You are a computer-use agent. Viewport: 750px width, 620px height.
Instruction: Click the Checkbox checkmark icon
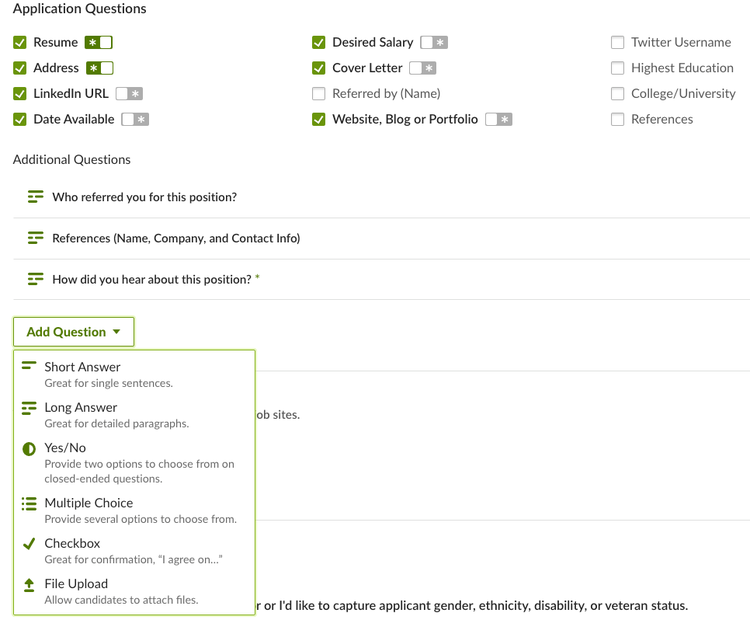(29, 543)
